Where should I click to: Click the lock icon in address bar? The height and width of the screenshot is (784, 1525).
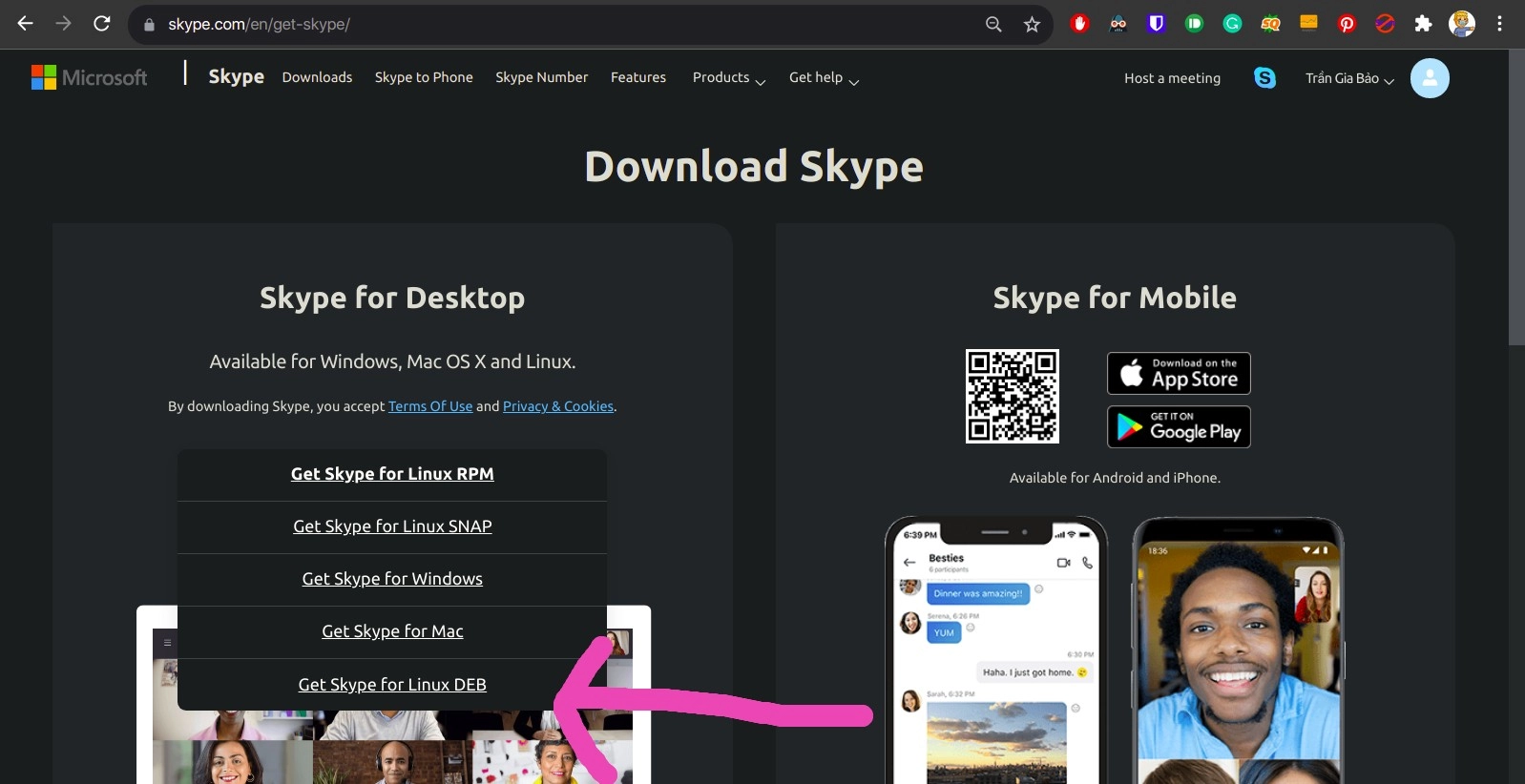click(149, 25)
